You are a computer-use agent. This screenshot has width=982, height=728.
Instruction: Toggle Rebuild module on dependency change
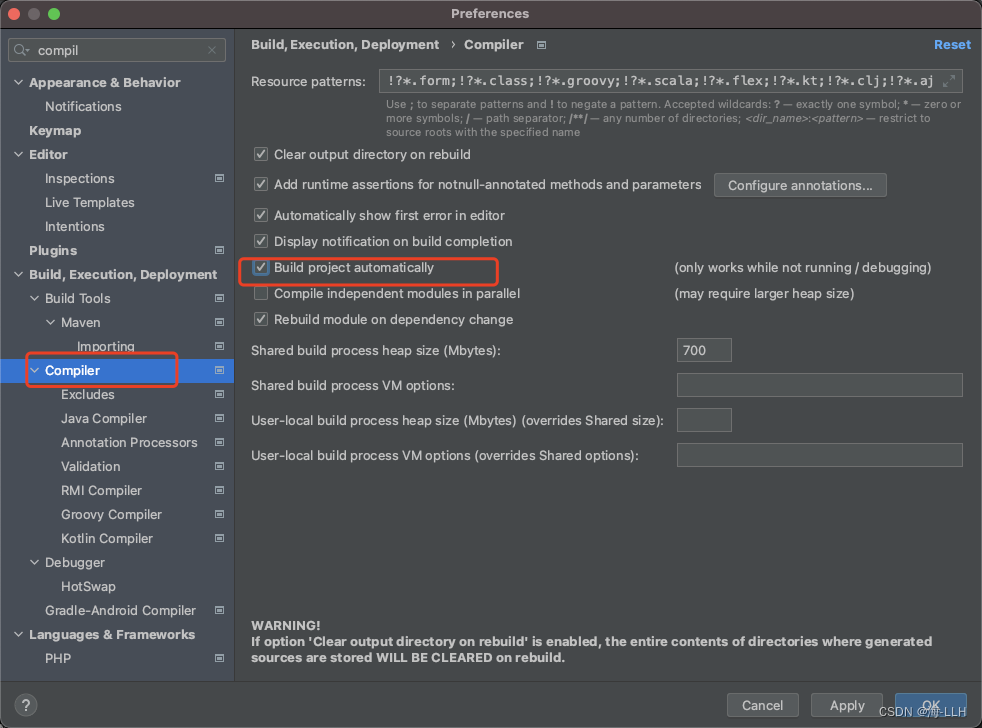[x=261, y=320]
